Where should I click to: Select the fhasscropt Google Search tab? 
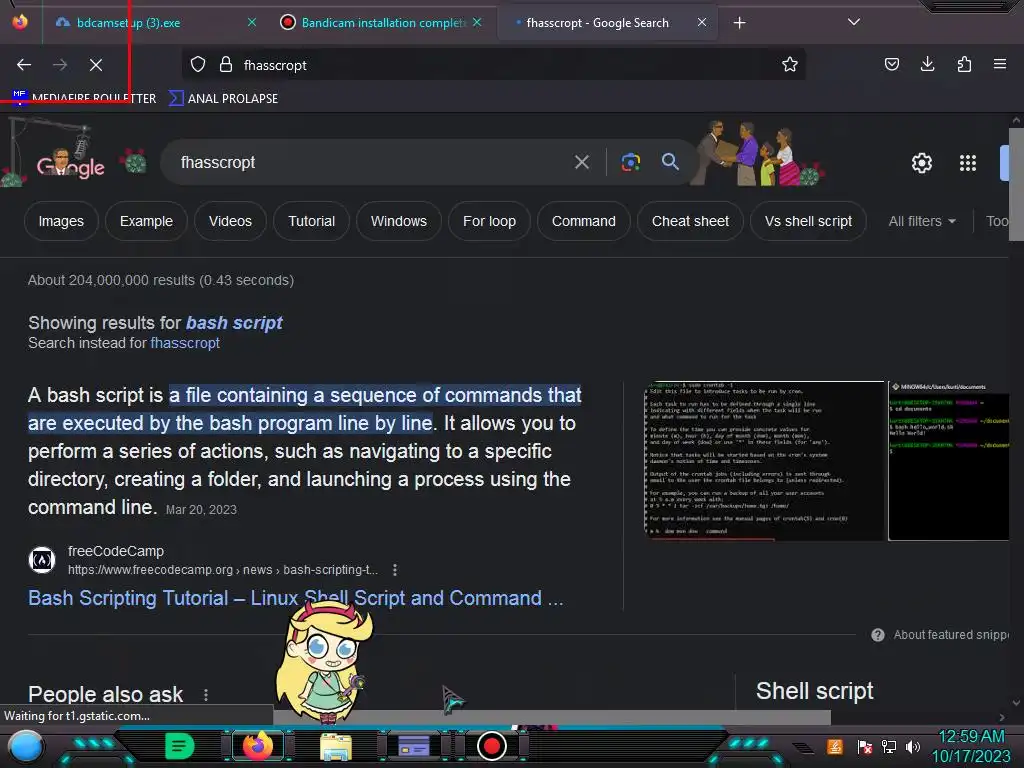(608, 23)
